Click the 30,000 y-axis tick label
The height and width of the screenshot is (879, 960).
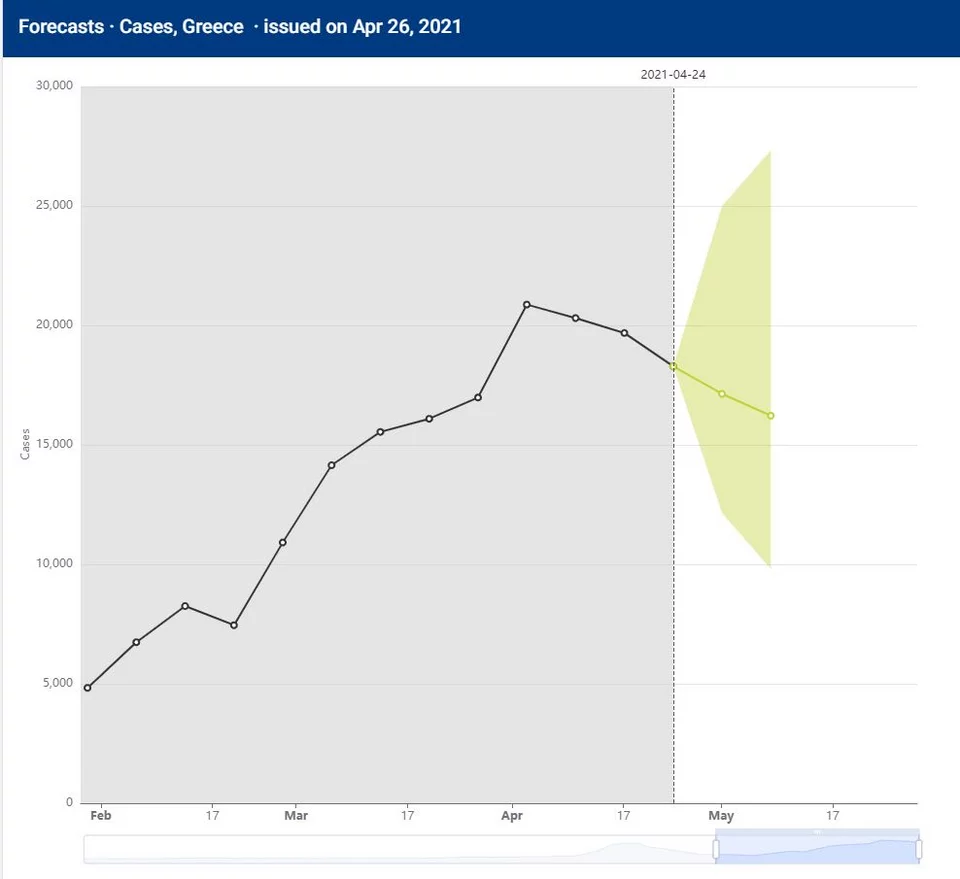pyautogui.click(x=54, y=86)
